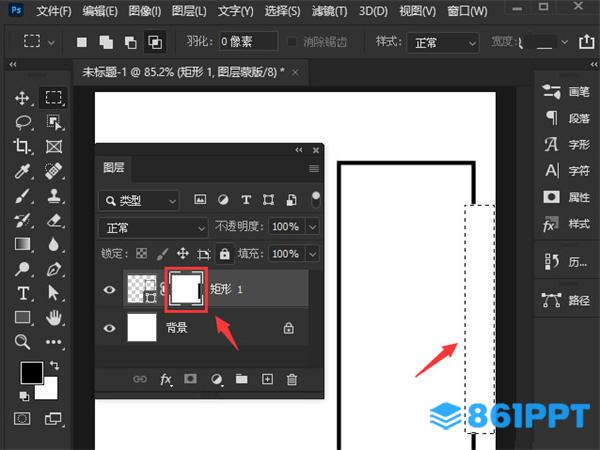Switch to the 图层 panel tab
Screen dimensions: 600x450
pyautogui.click(x=114, y=168)
